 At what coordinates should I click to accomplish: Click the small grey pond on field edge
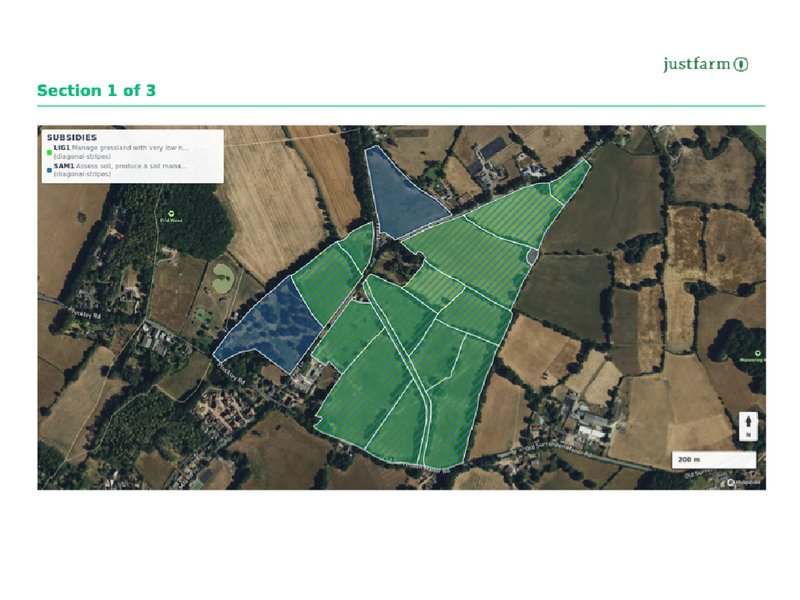tap(533, 256)
